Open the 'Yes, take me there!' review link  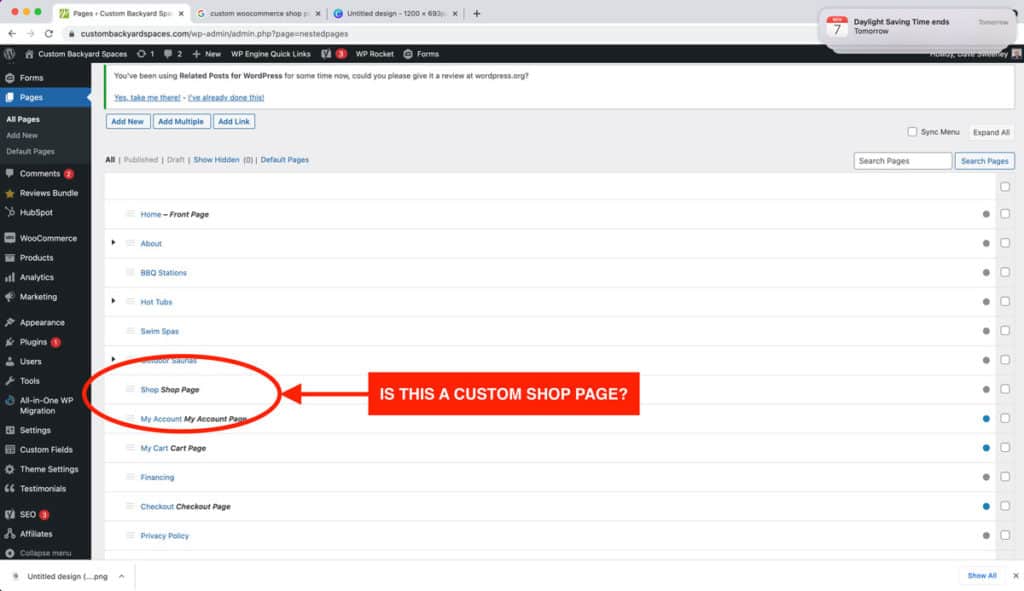pyautogui.click(x=145, y=97)
